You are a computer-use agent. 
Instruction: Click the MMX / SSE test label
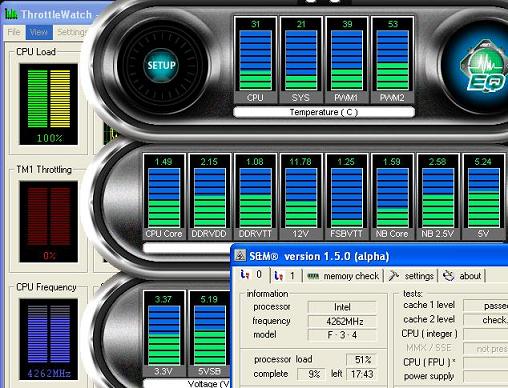pyautogui.click(x=429, y=348)
